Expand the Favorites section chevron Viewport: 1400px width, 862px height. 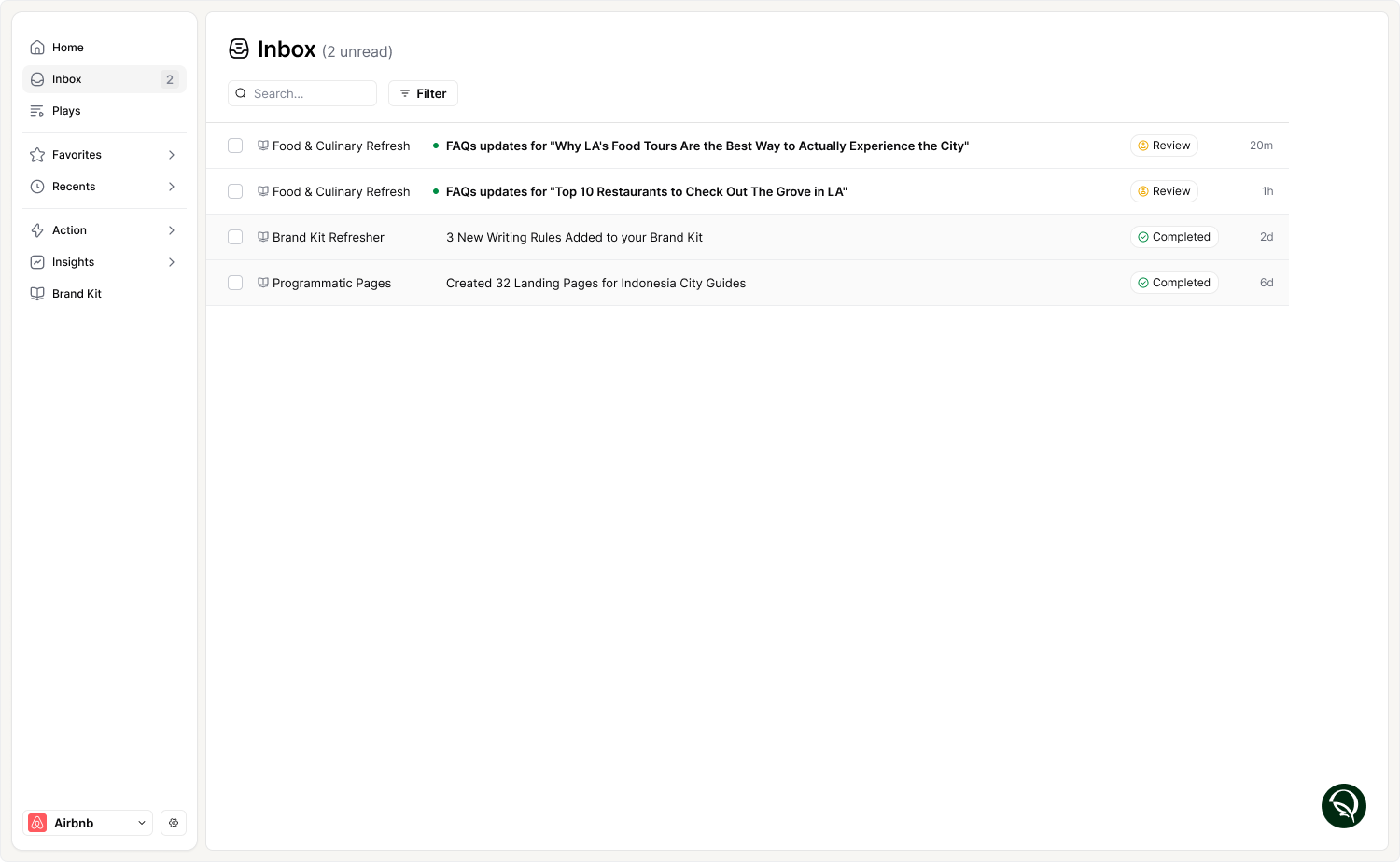pyautogui.click(x=171, y=155)
